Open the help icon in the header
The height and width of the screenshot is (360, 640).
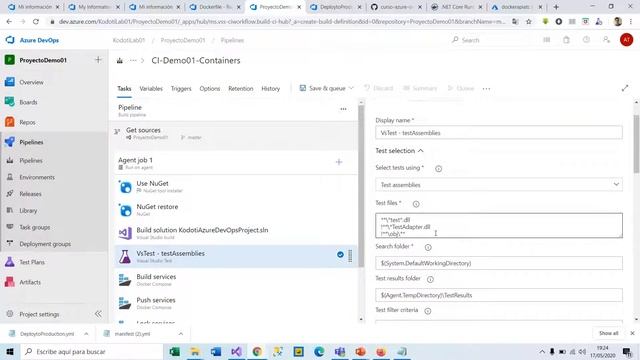coord(586,40)
